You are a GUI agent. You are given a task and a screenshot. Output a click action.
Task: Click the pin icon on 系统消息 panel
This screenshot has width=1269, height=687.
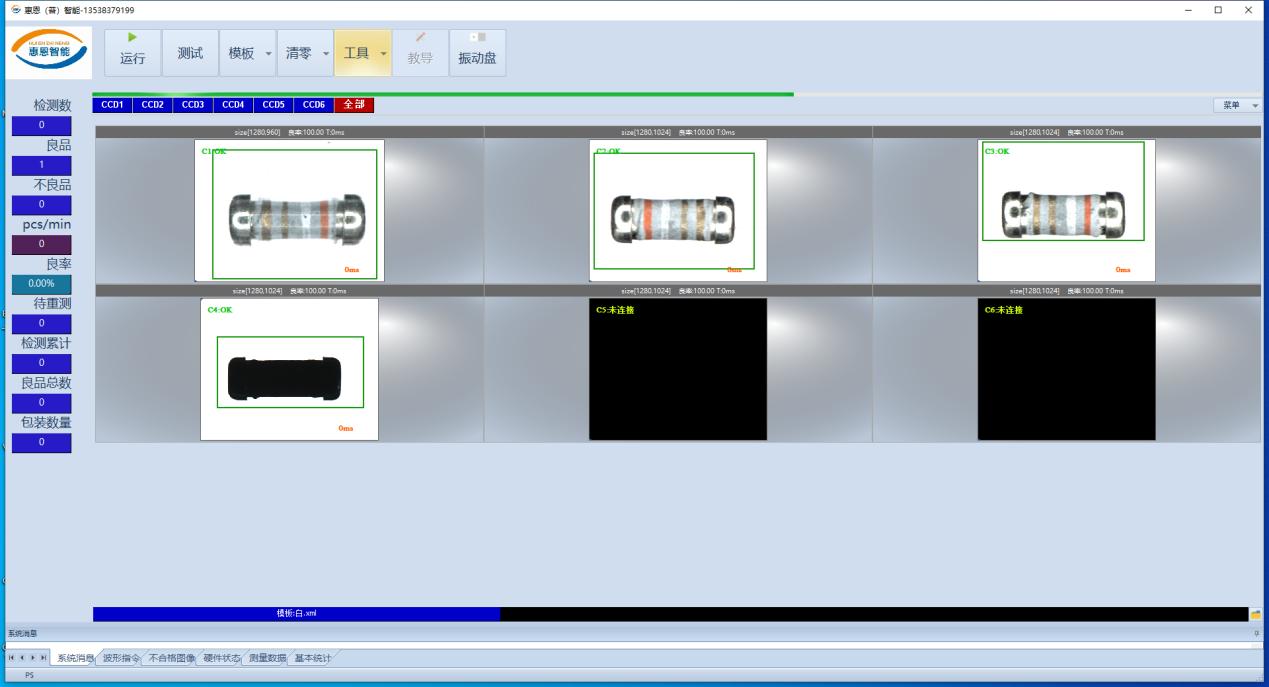(1257, 633)
